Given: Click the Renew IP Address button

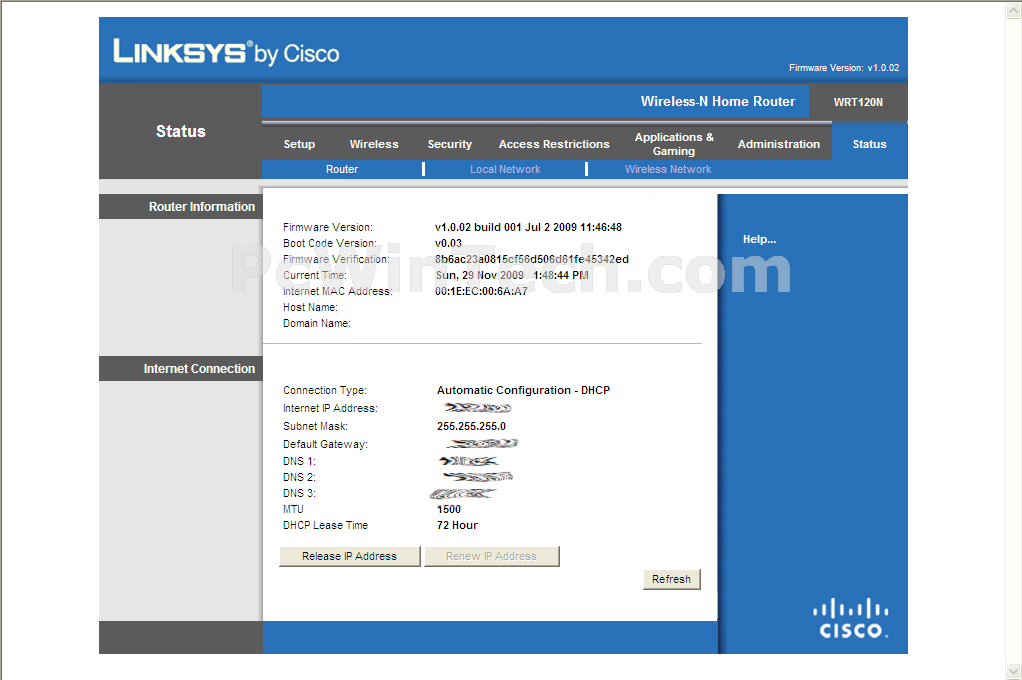Looking at the screenshot, I should pyautogui.click(x=491, y=556).
